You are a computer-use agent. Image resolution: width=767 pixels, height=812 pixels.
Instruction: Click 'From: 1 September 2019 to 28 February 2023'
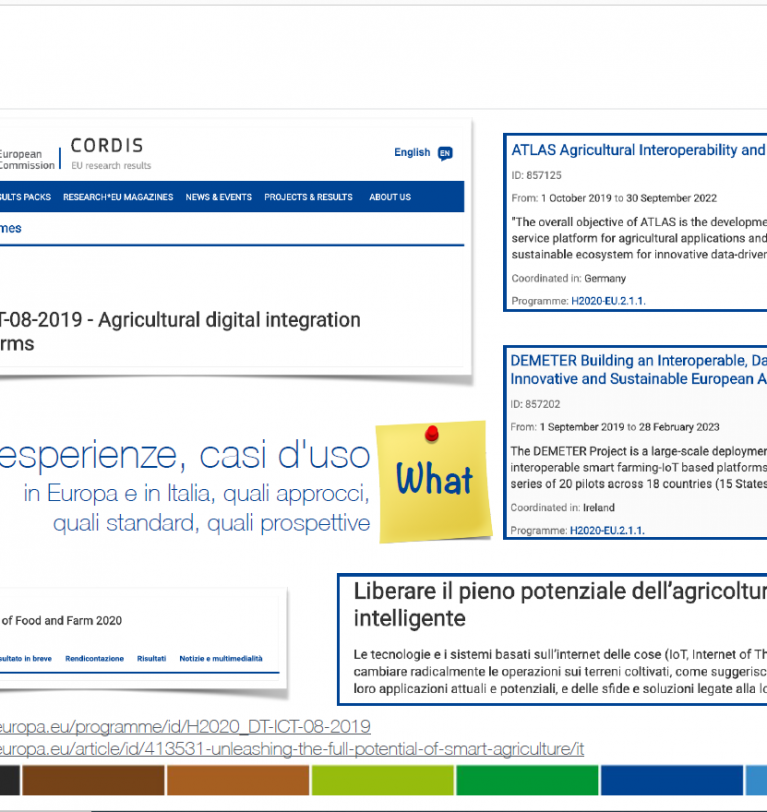pos(615,427)
